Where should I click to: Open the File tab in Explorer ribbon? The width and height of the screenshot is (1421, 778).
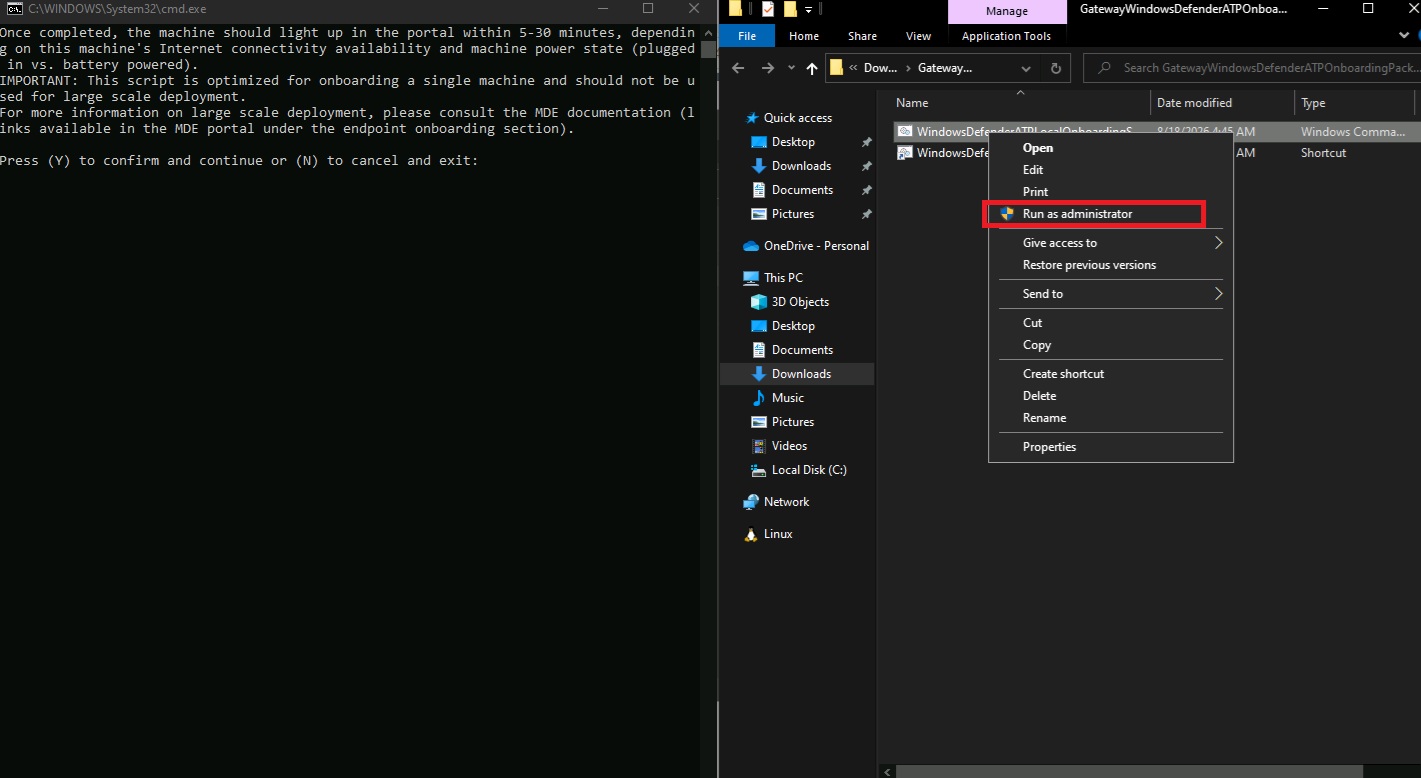click(747, 36)
